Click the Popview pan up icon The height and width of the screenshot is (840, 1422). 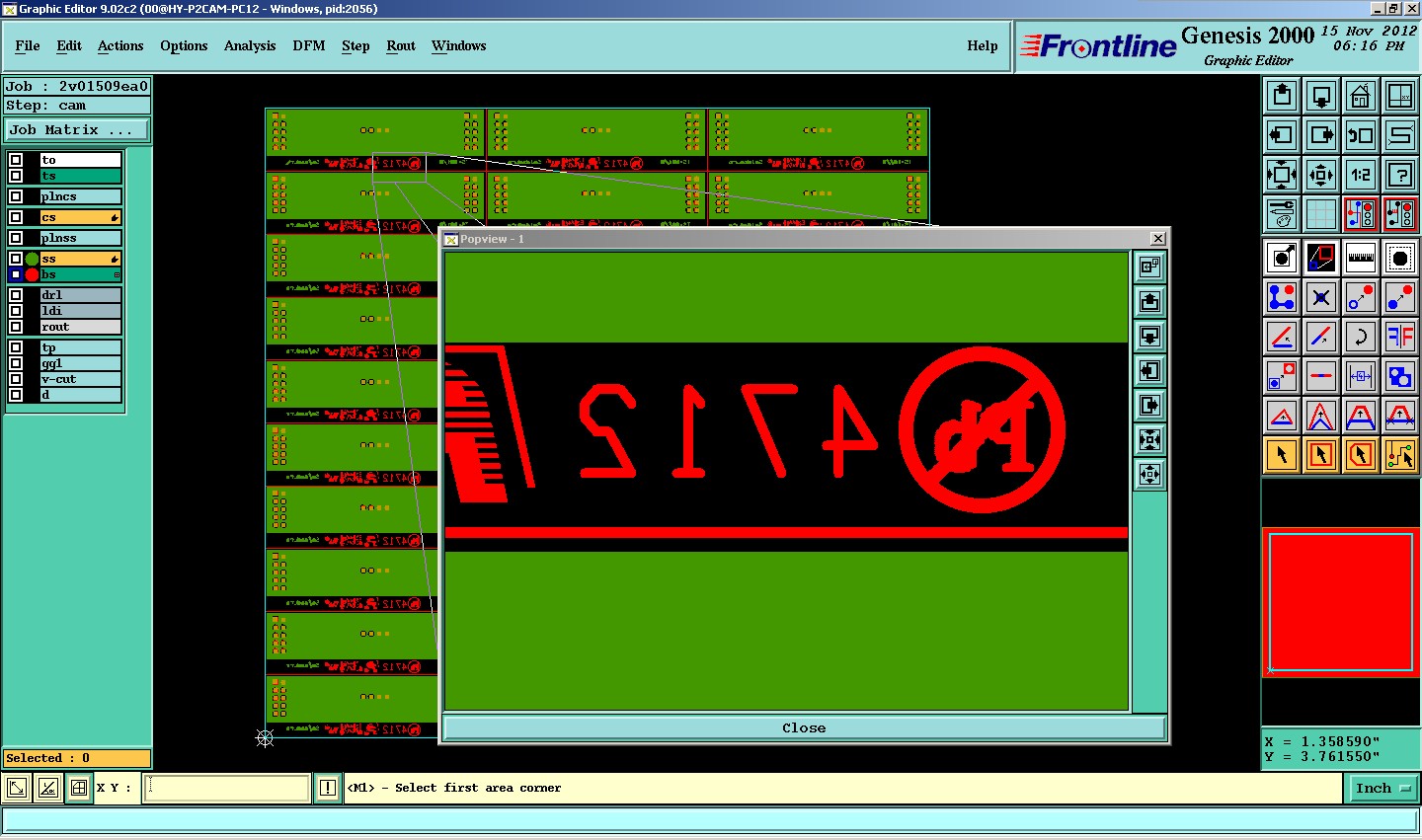click(x=1149, y=301)
